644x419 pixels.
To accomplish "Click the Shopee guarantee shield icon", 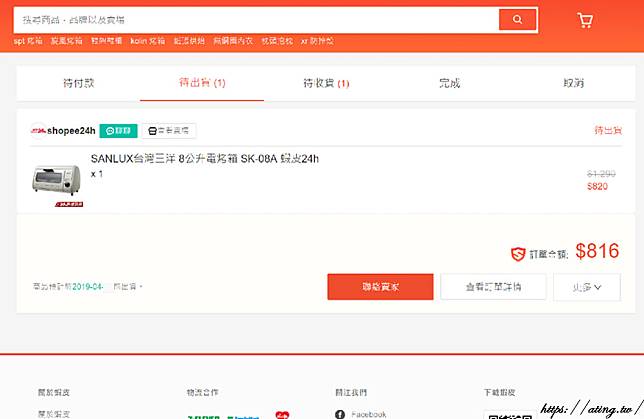I will point(518,254).
